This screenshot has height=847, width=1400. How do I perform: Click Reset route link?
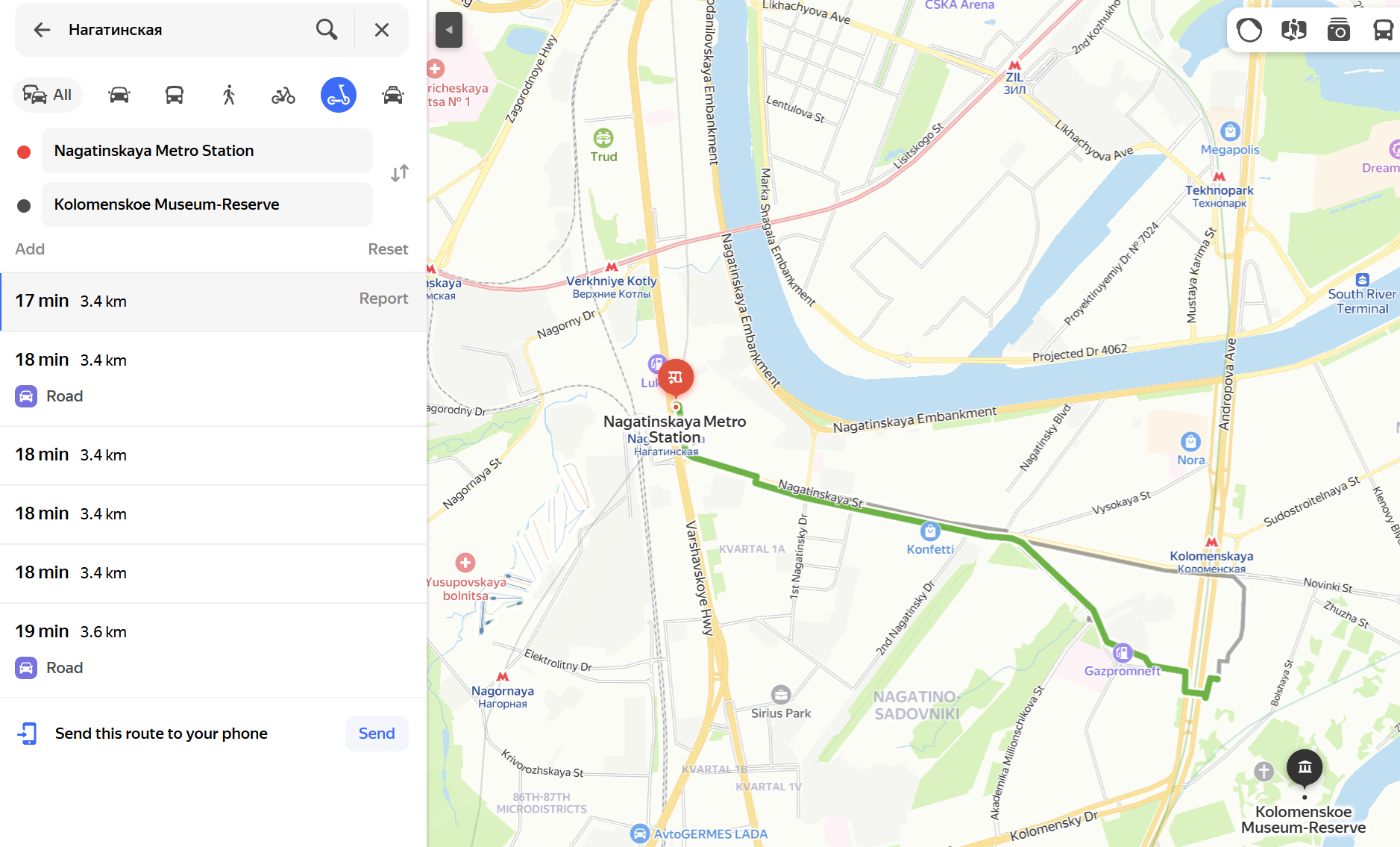(388, 249)
